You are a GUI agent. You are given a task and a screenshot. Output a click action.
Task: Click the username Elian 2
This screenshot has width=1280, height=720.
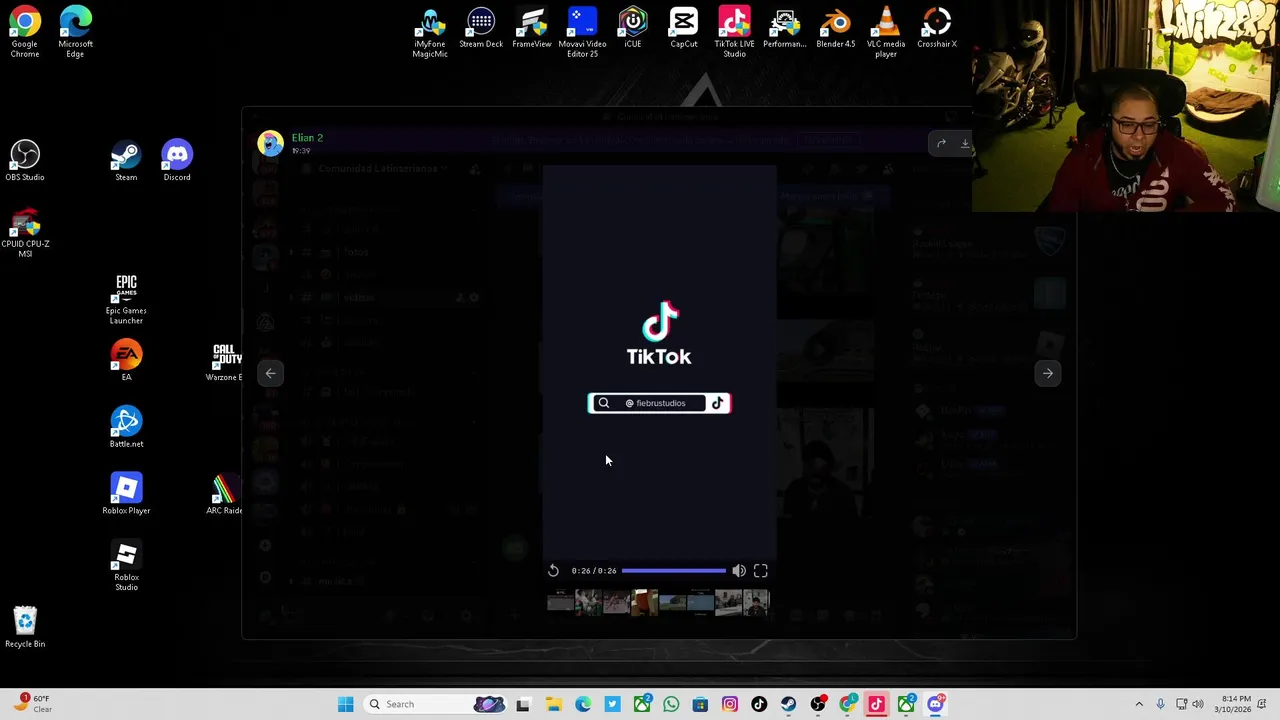[307, 137]
